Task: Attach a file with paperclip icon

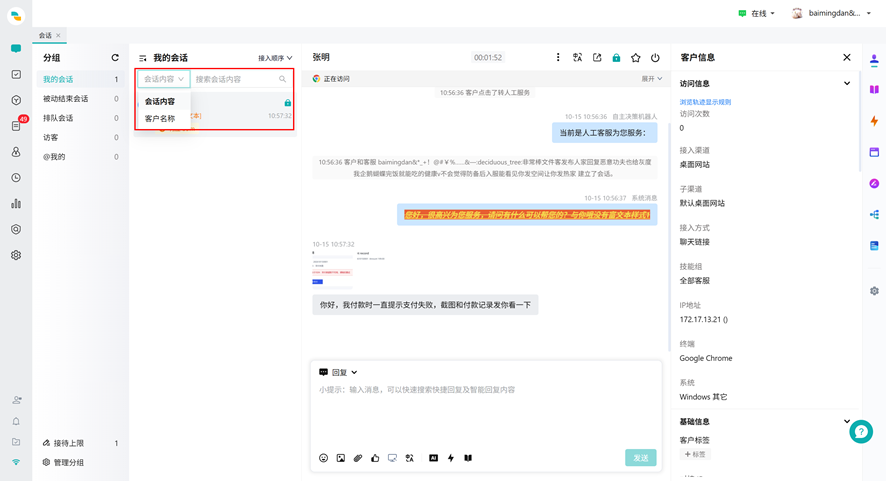Action: [358, 458]
